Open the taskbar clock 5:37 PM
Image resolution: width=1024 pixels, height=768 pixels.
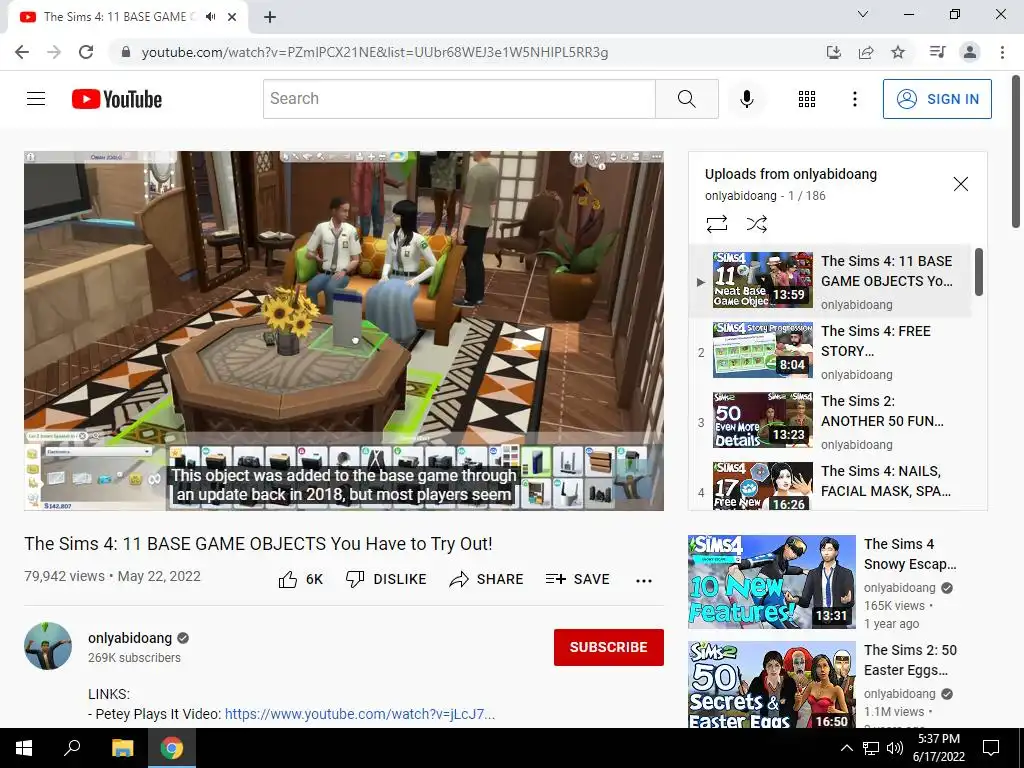(938, 748)
